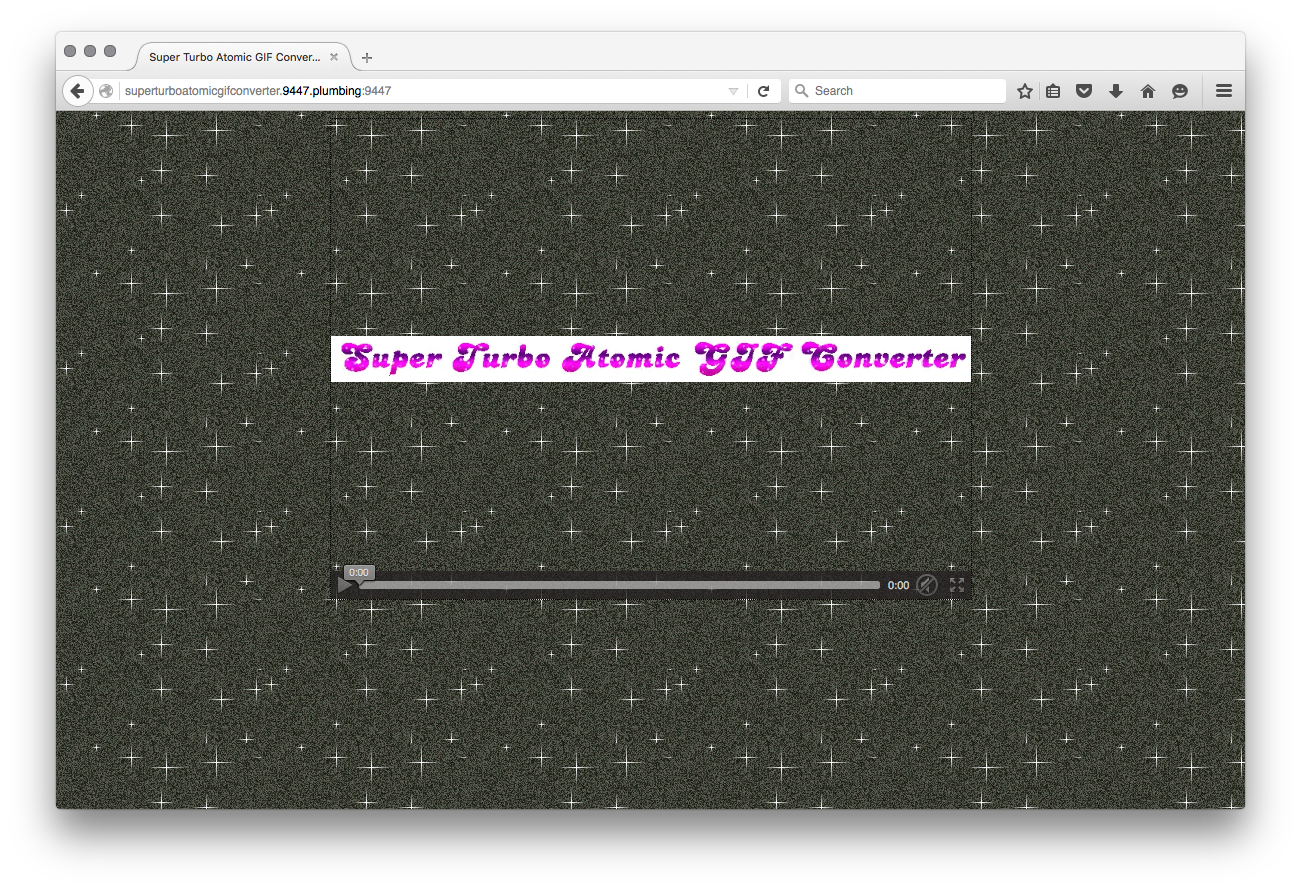Screen dimensions: 1301x889
Task: Bookmark this page with the star icon
Action: (1024, 91)
